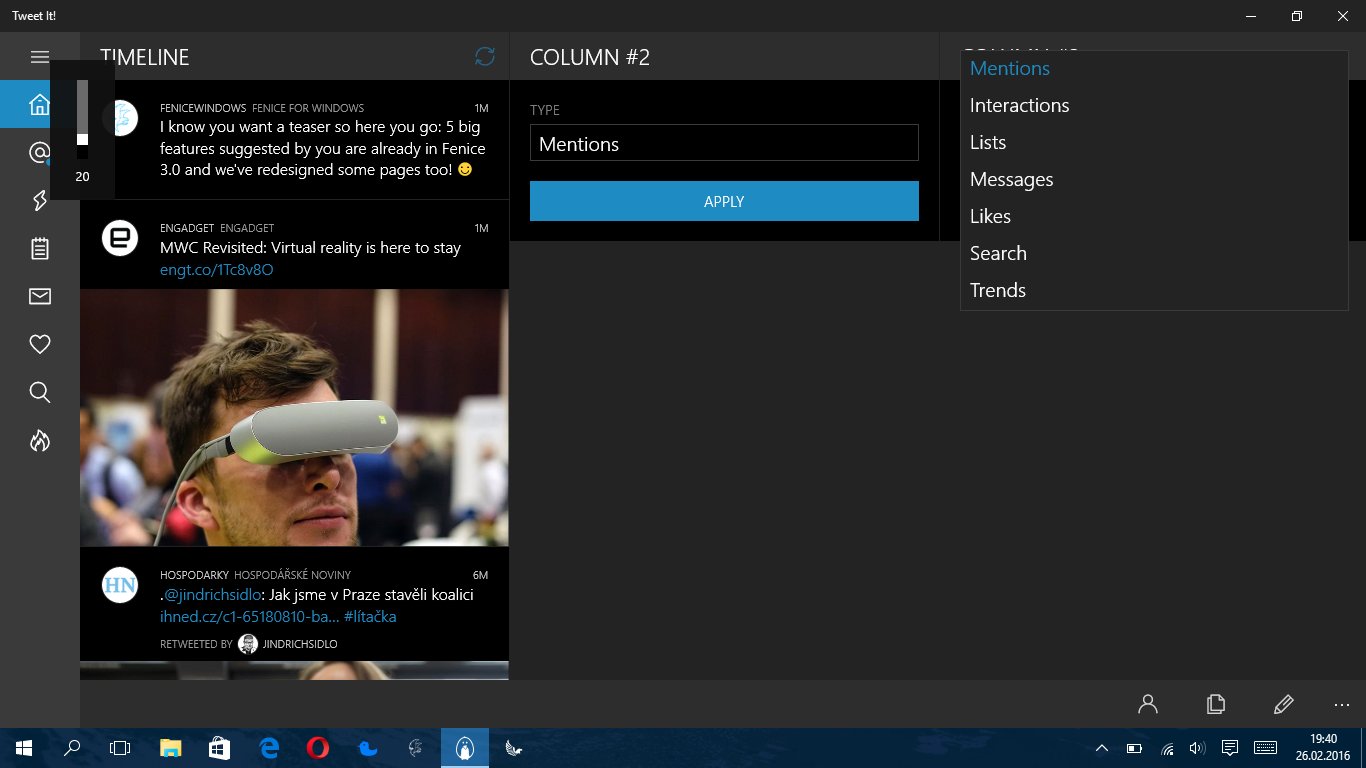Launch Opera from the taskbar
The width and height of the screenshot is (1366, 768).
click(318, 748)
